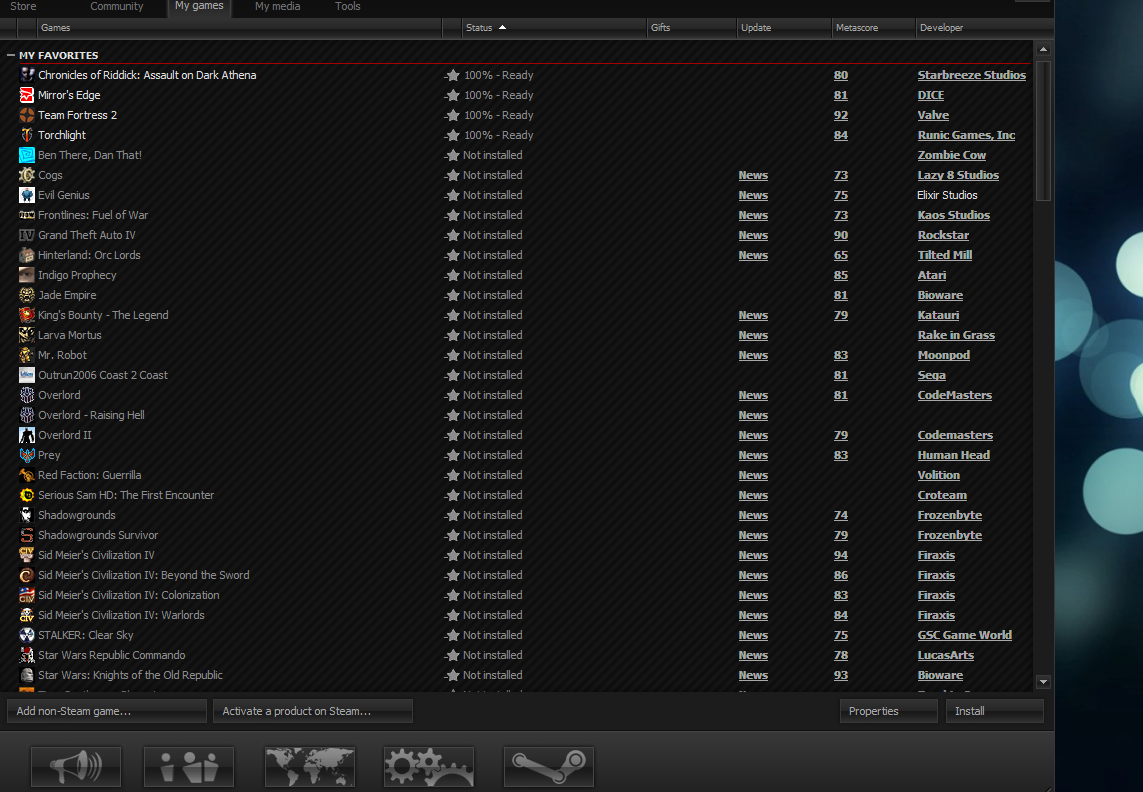Screen dimensions: 1143x792
Task: Toggle favorite star for Torchlight
Action: click(x=452, y=135)
